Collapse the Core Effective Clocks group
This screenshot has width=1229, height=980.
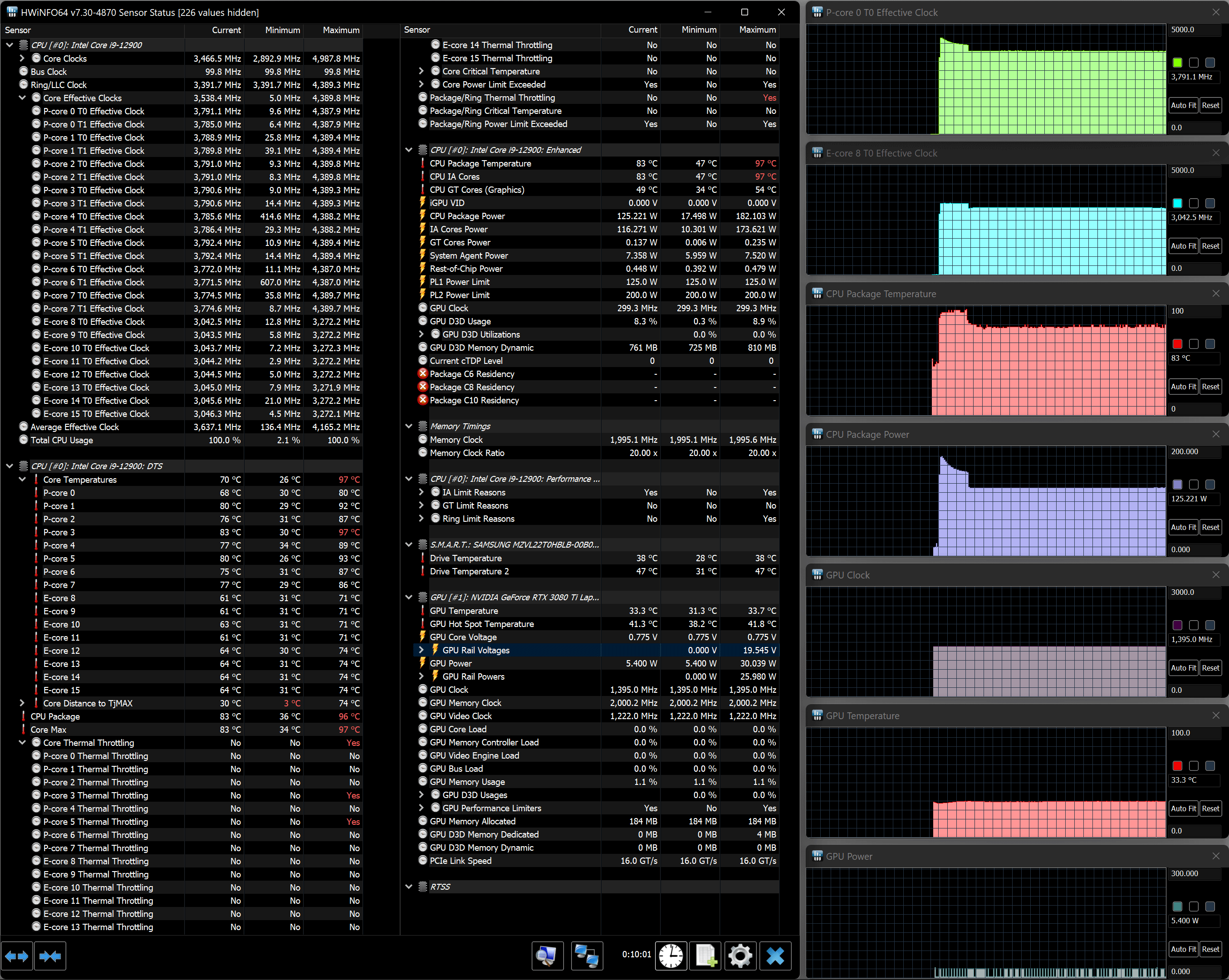22,98
